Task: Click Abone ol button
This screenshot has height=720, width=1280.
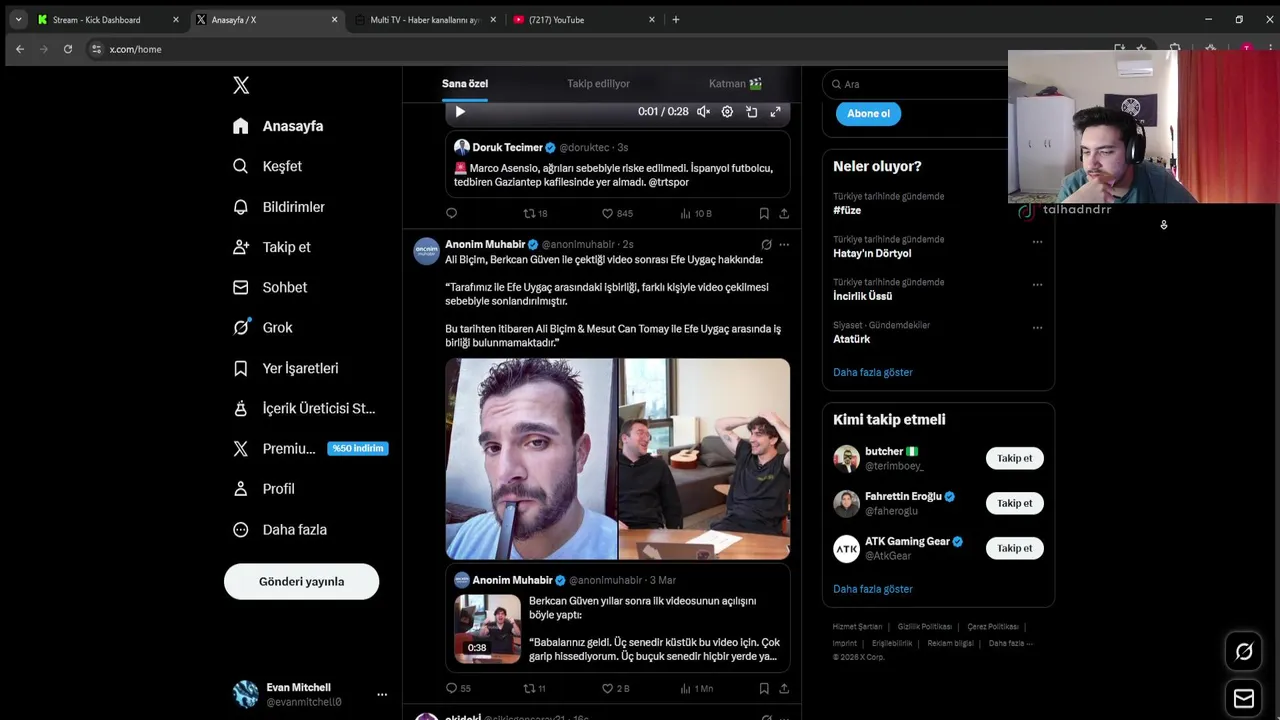Action: (868, 113)
